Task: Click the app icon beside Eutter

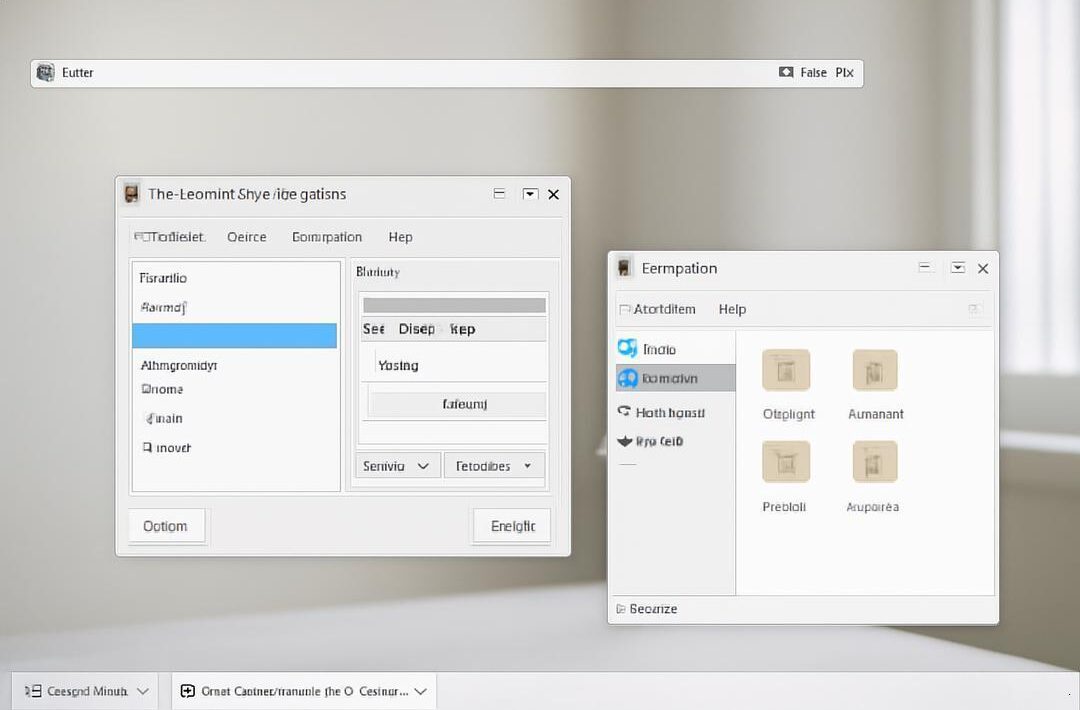Action: tap(45, 72)
